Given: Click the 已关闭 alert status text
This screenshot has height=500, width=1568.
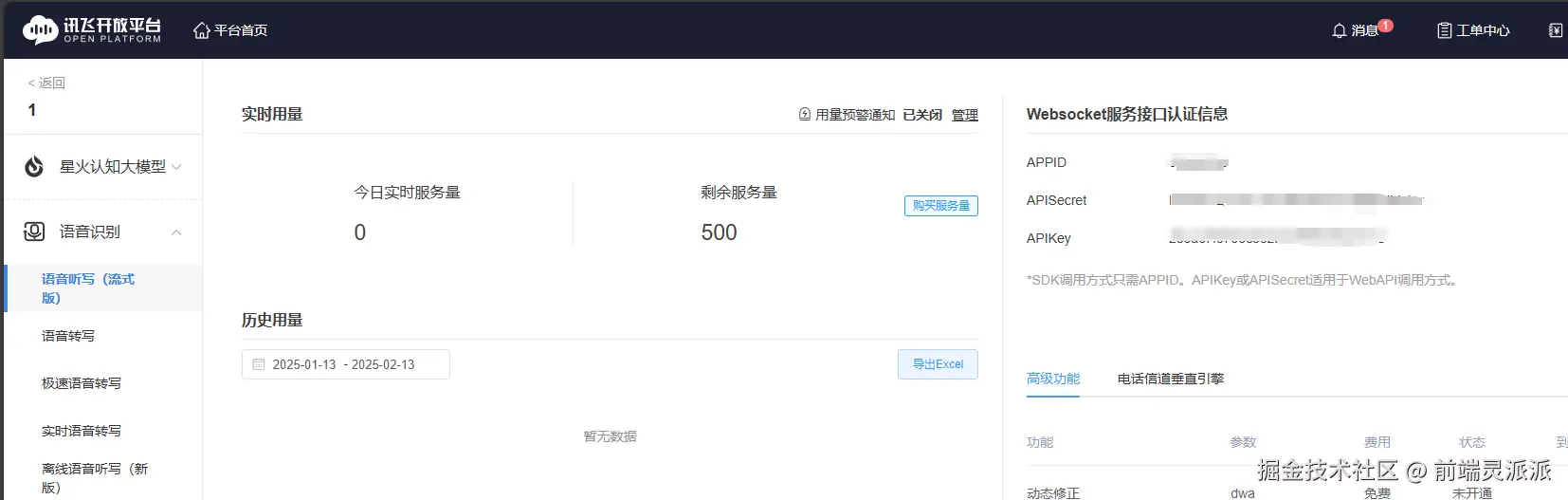Looking at the screenshot, I should click(x=922, y=115).
